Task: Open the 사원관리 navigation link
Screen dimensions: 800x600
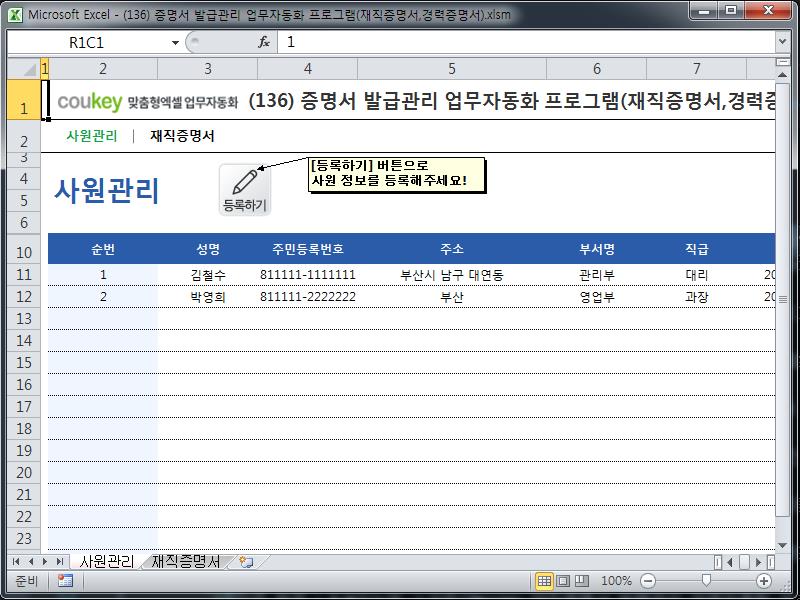Action: pos(92,136)
